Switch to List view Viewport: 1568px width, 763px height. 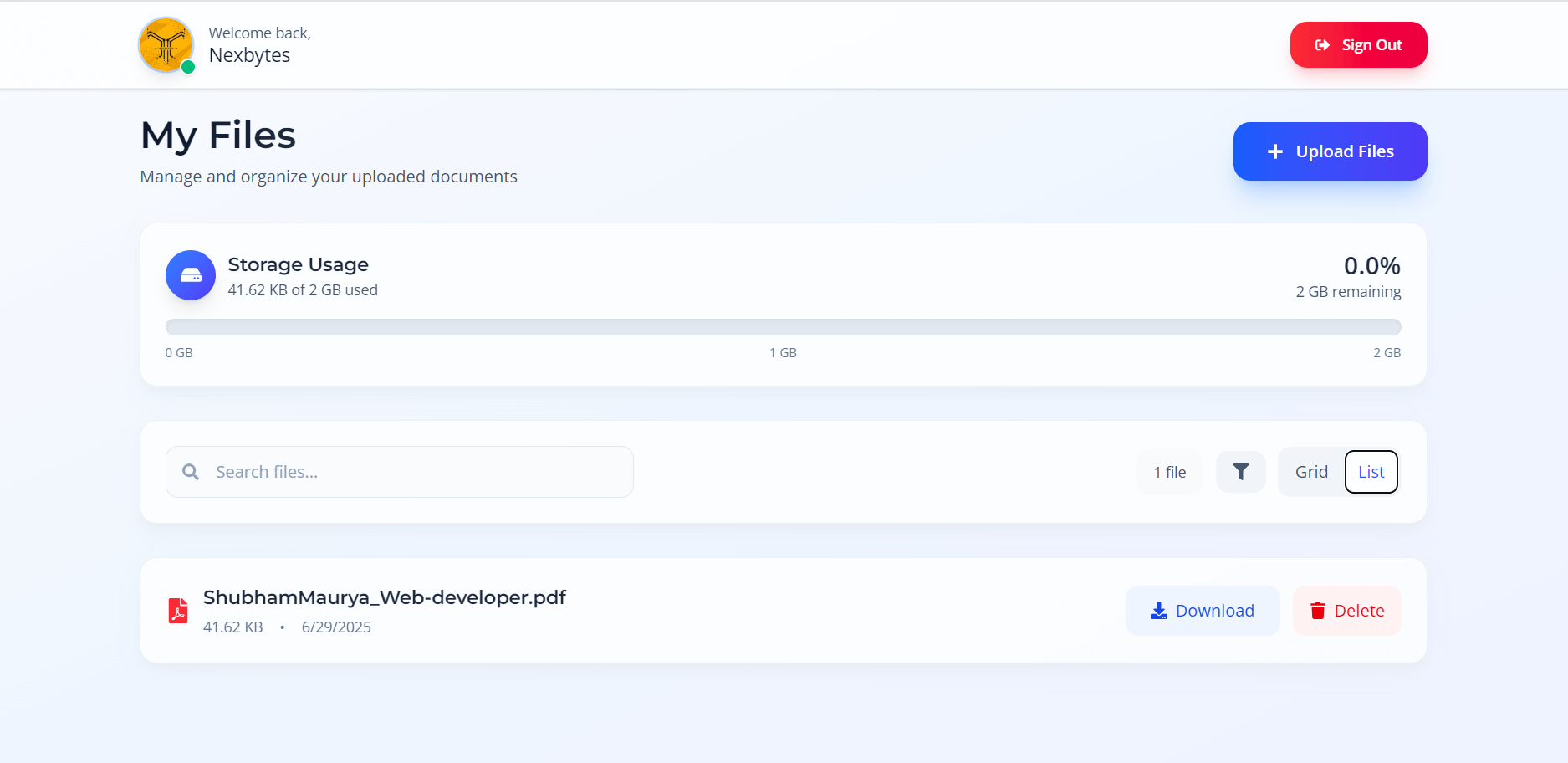[1371, 472]
